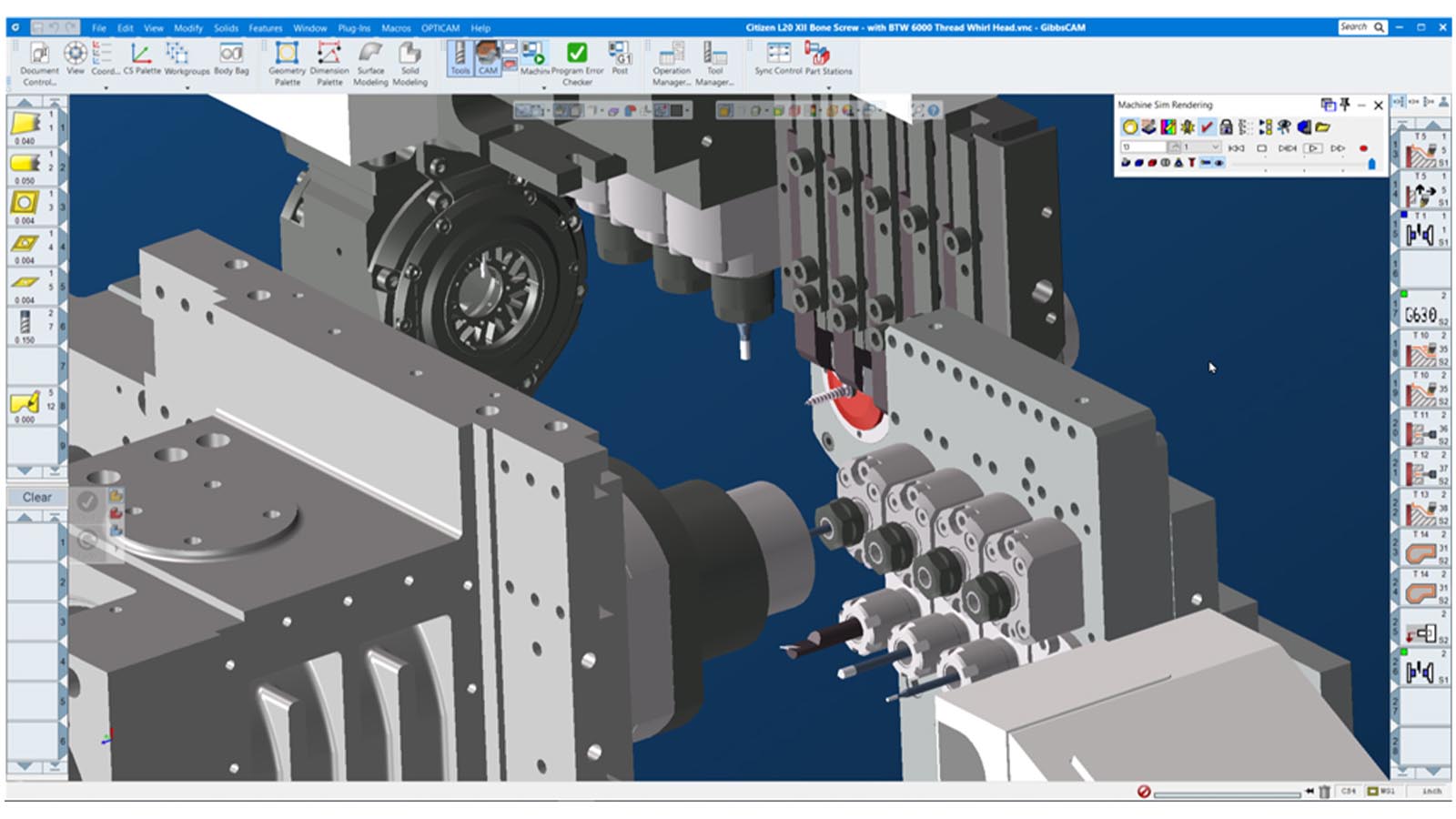
Task: Open the View palette icon
Action: [x=76, y=58]
